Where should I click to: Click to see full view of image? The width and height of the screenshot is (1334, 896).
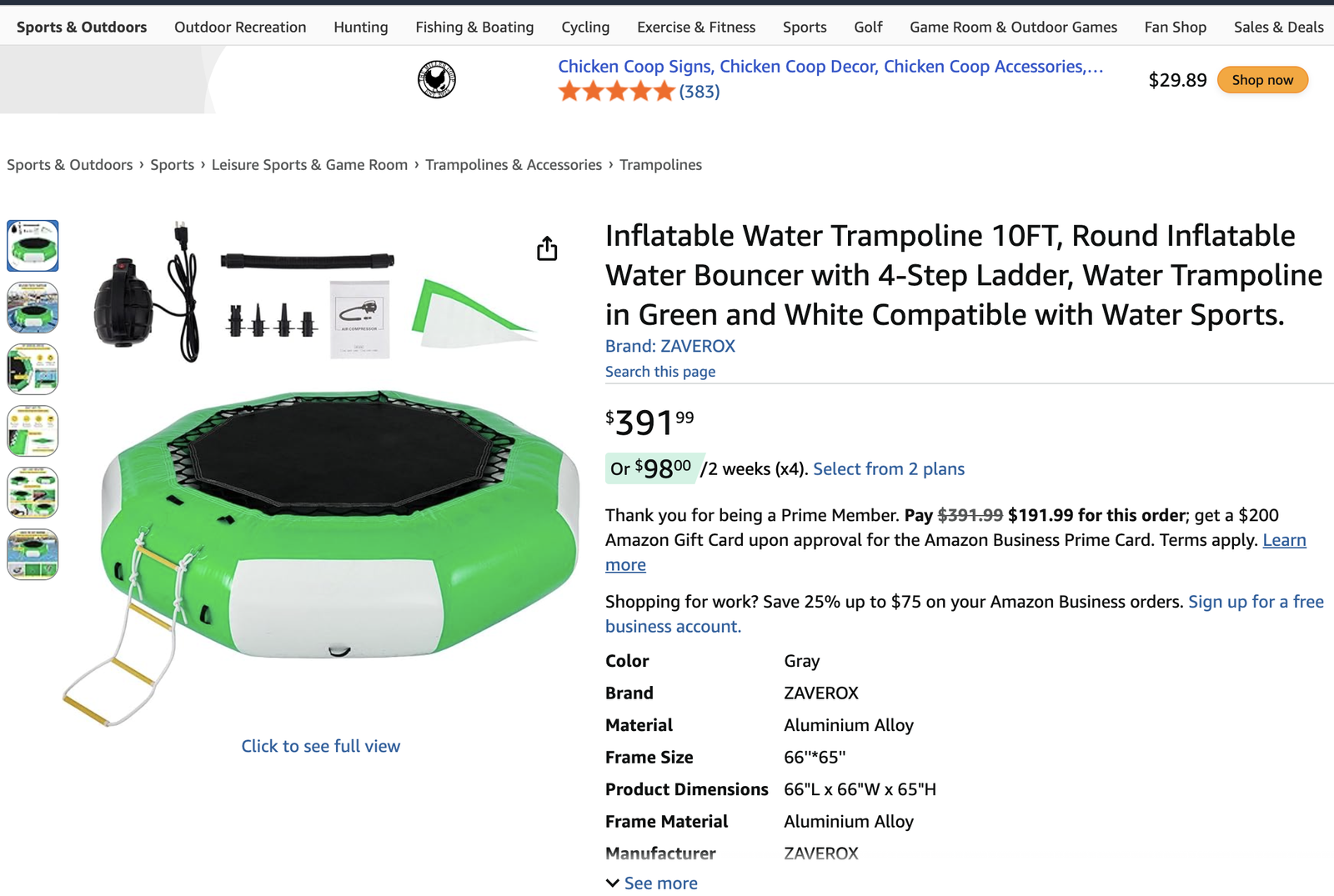coord(320,745)
